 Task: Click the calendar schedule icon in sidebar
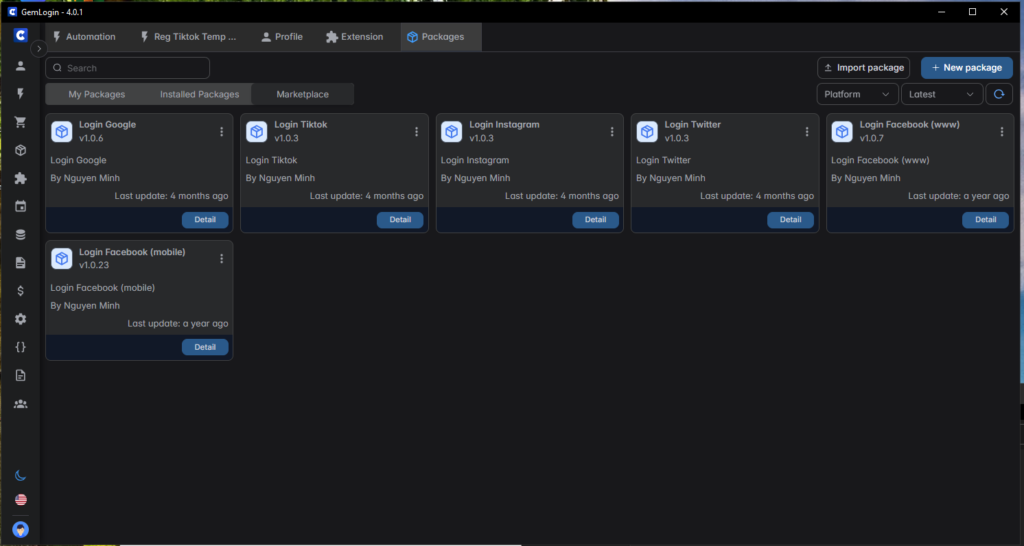(20, 207)
